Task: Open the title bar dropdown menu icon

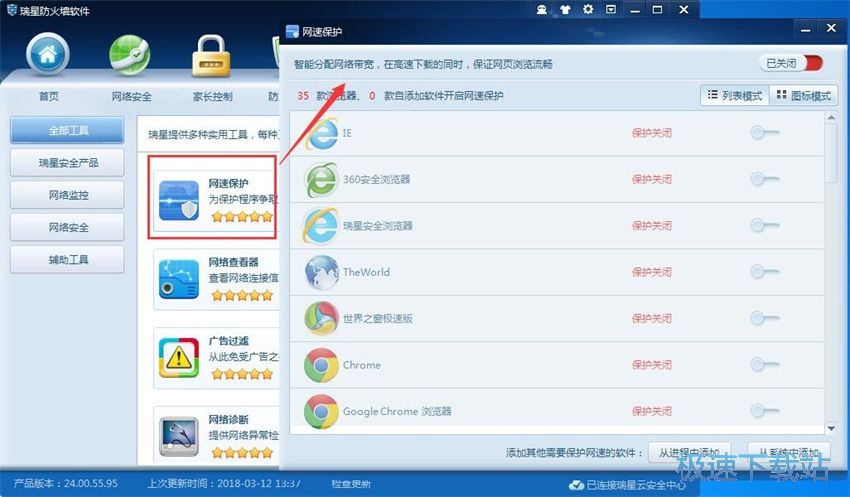Action: pos(610,9)
